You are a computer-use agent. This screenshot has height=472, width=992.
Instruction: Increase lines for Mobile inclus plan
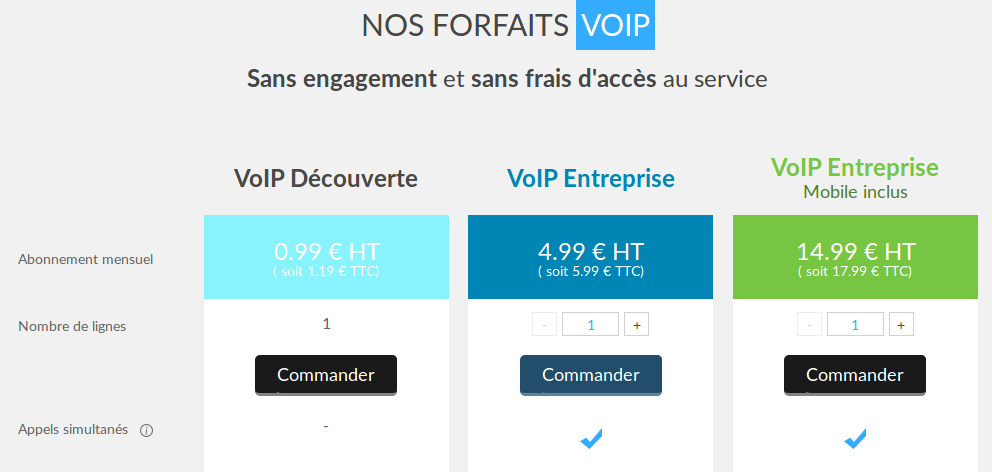pos(901,325)
